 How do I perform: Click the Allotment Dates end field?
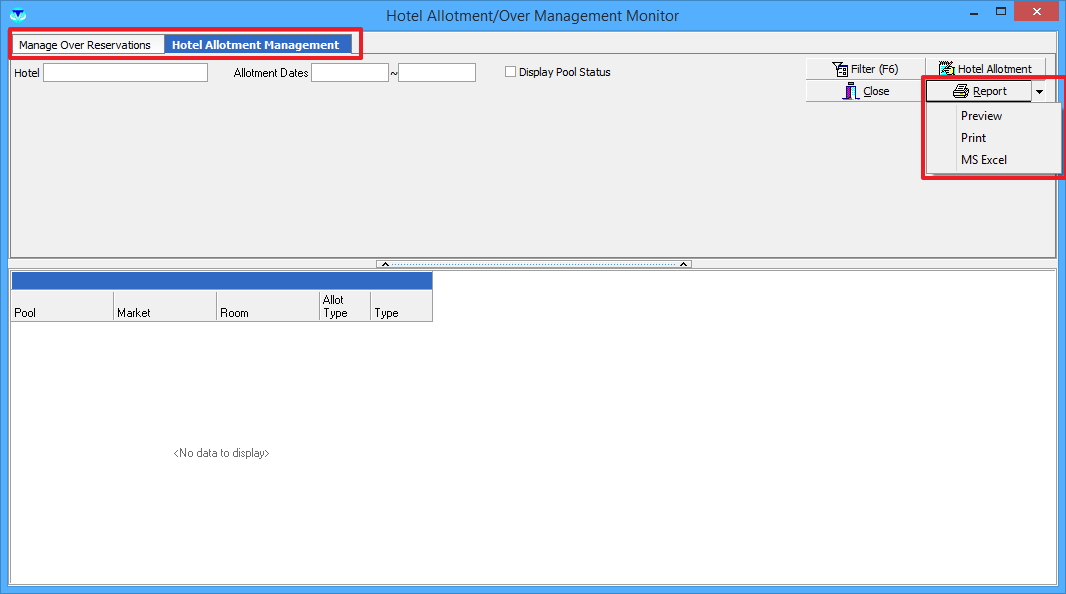[x=436, y=72]
